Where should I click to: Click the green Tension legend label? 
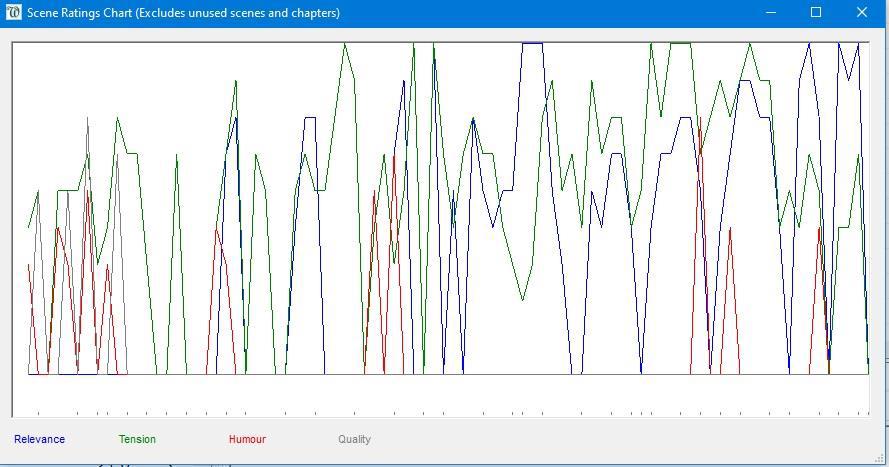click(137, 439)
